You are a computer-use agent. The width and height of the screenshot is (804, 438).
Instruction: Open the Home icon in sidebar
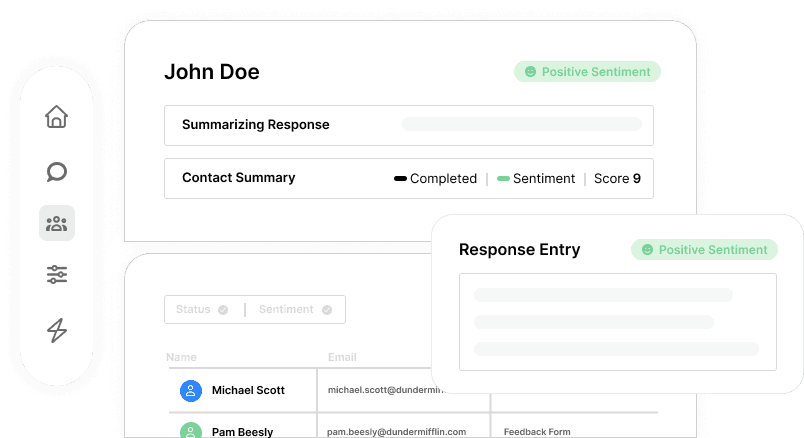point(57,116)
